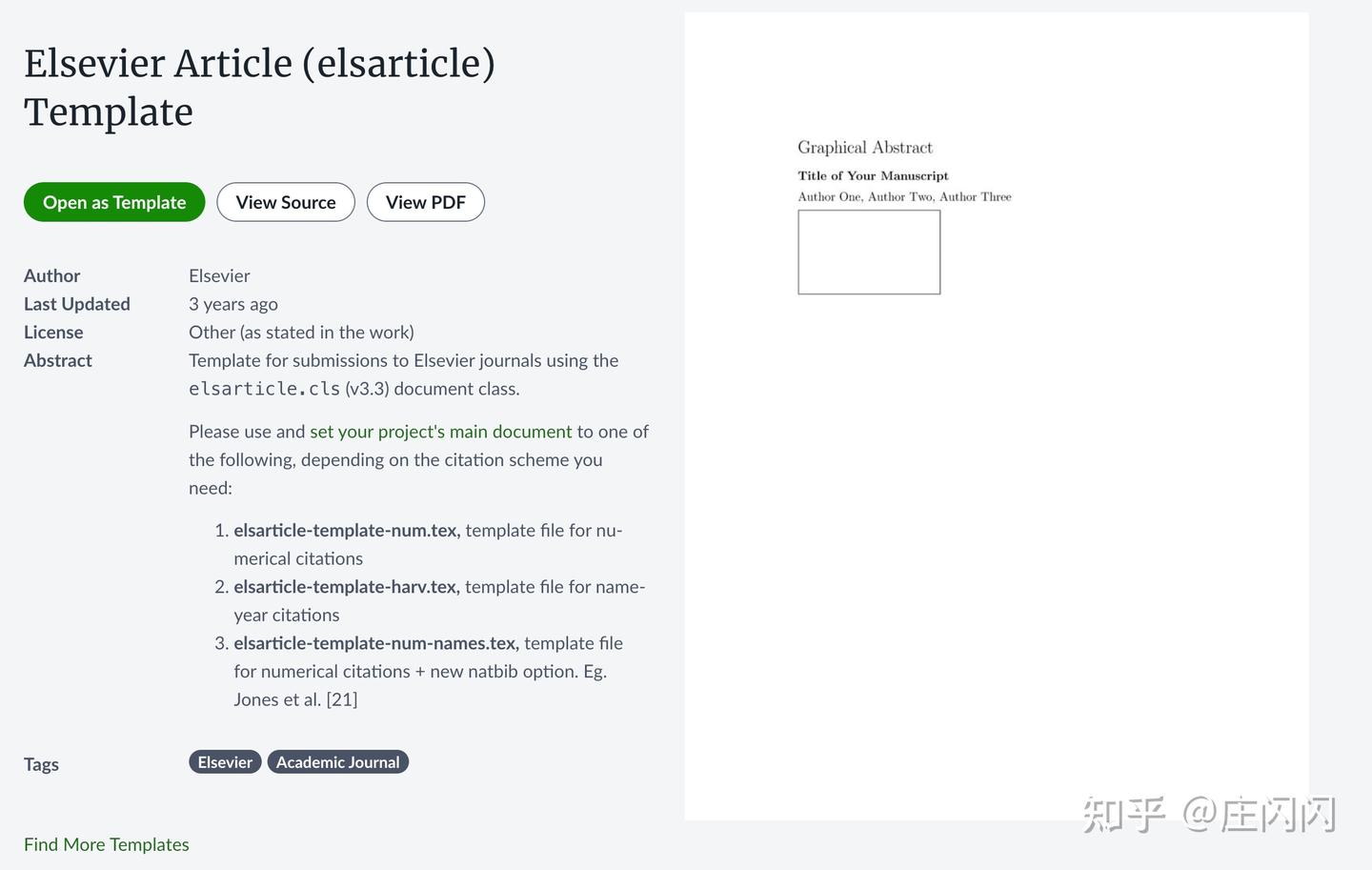Click the Open as Template button

pyautogui.click(x=114, y=202)
